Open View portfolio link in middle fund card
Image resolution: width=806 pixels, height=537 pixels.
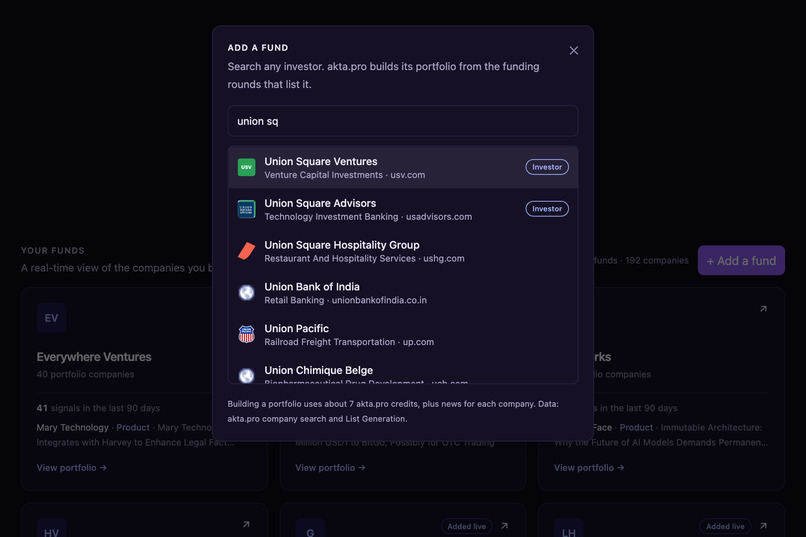click(x=330, y=468)
